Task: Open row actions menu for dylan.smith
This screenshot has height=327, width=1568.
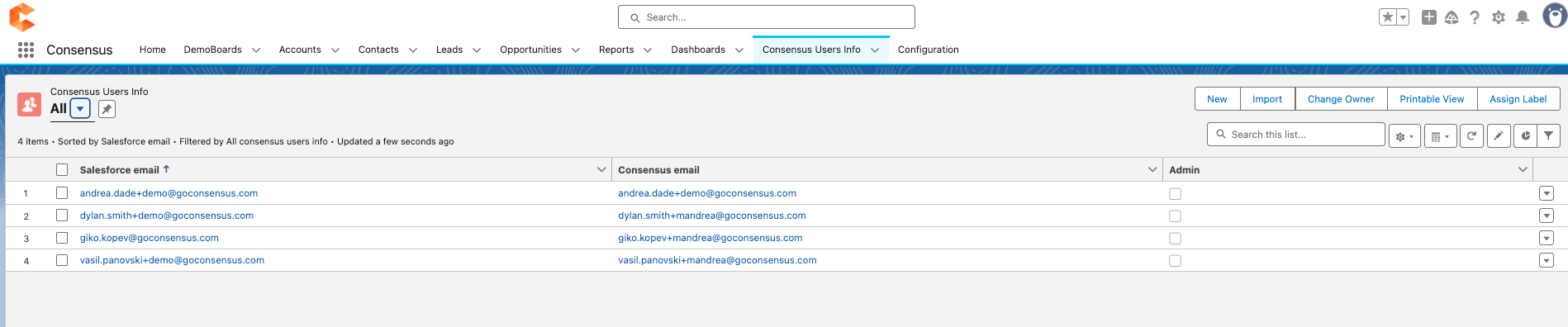Action: click(1547, 216)
